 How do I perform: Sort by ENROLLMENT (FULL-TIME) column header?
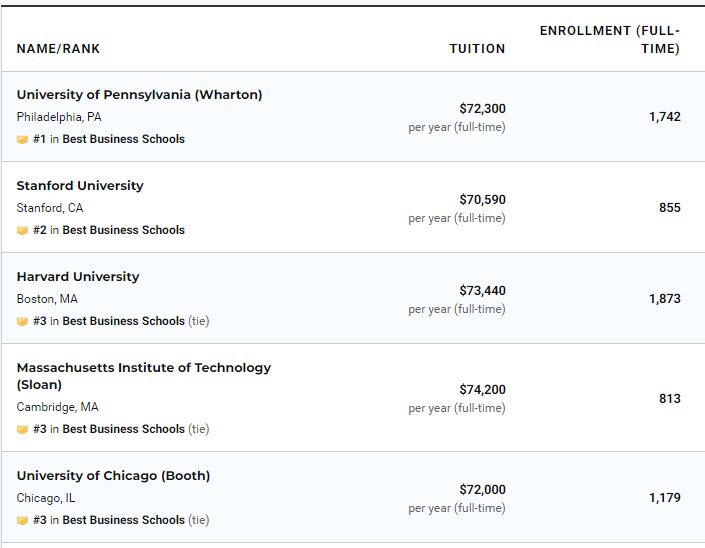pos(609,40)
